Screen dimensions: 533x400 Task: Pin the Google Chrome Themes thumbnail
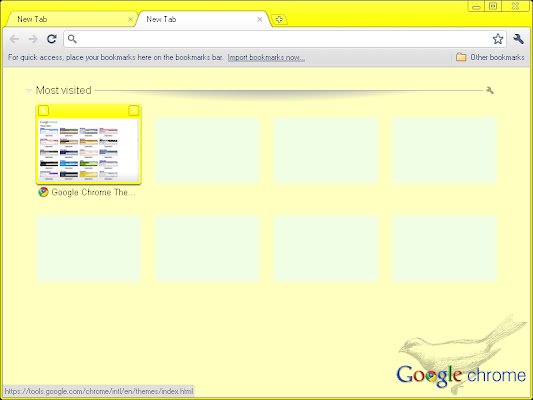44,110
